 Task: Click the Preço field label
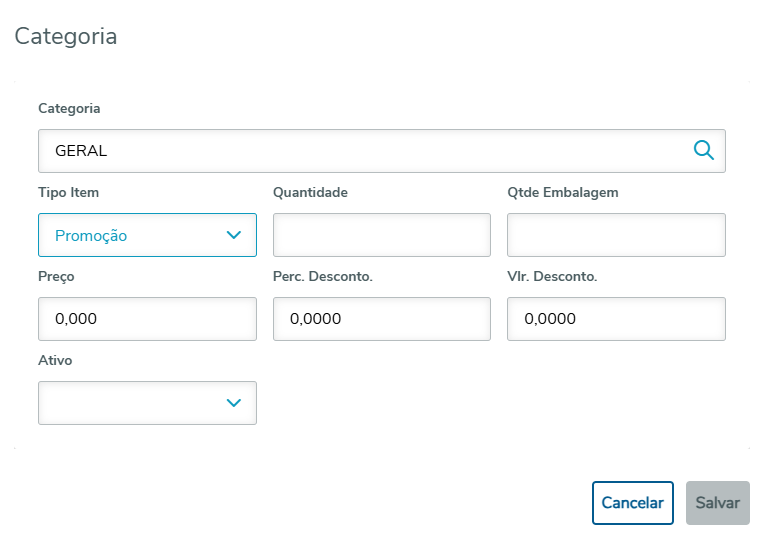[56, 276]
